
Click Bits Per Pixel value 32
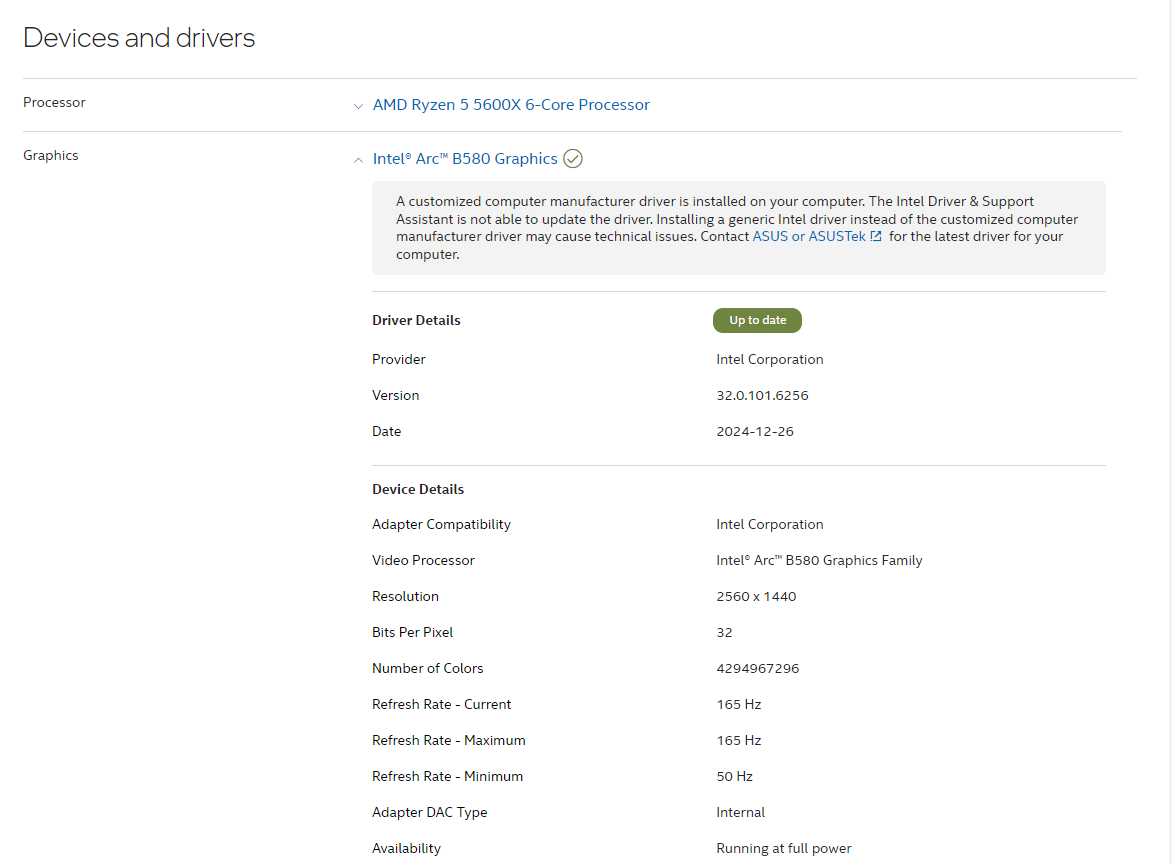click(x=724, y=632)
